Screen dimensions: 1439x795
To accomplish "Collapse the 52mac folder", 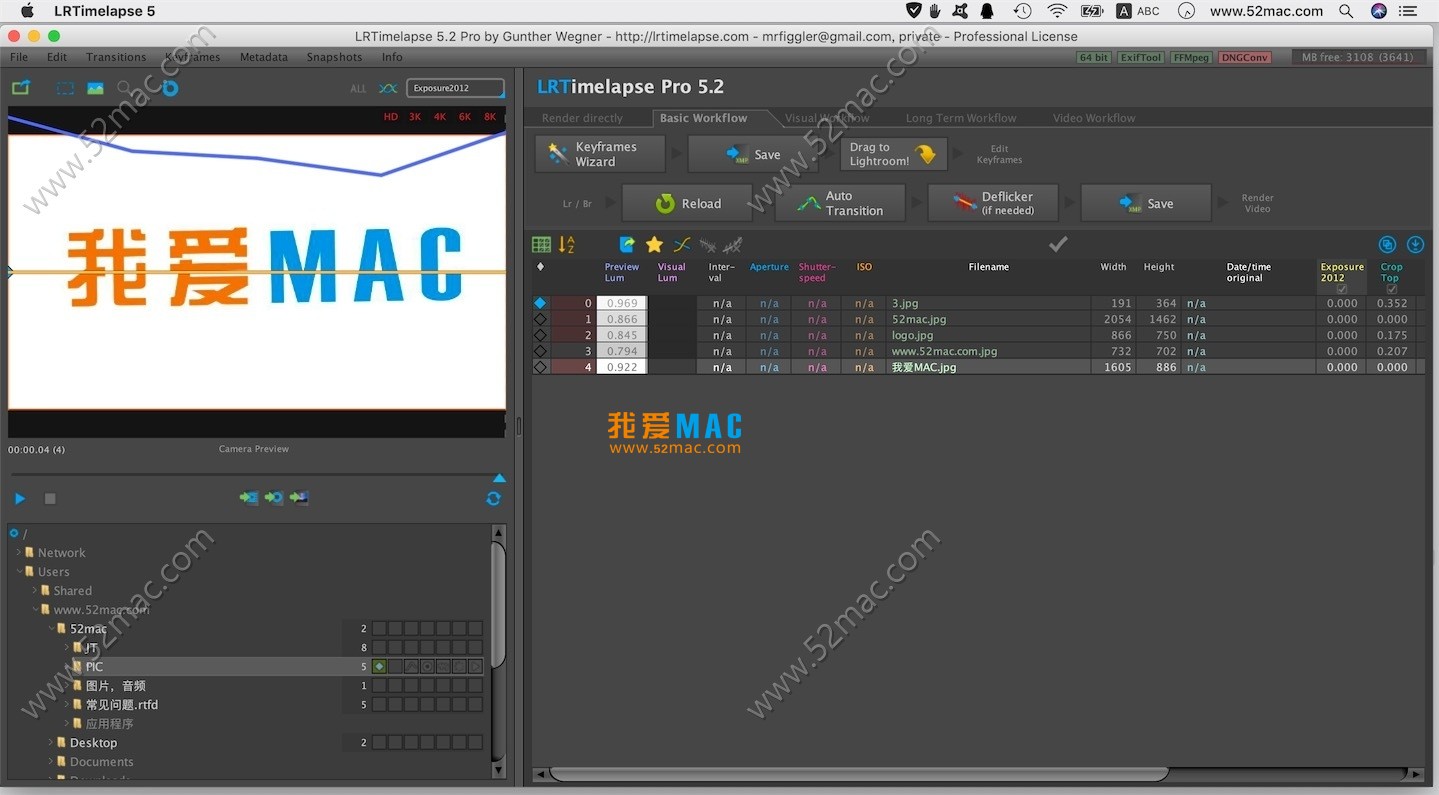I will pyautogui.click(x=51, y=628).
